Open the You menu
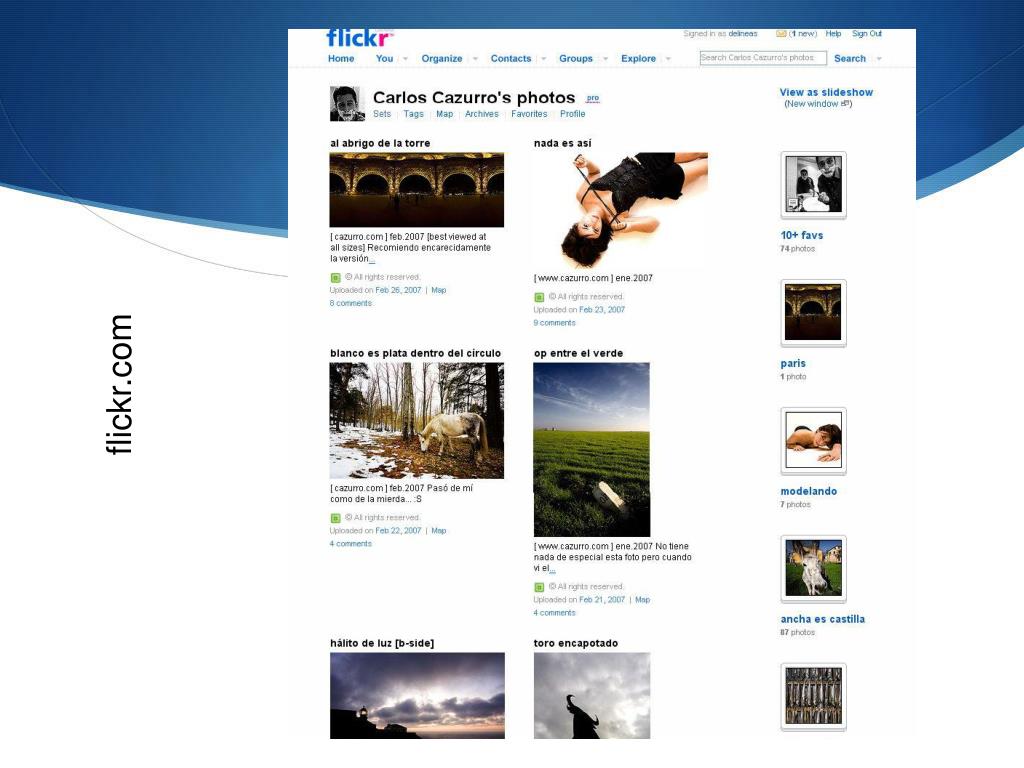Image resolution: width=1024 pixels, height=768 pixels. coord(385,59)
